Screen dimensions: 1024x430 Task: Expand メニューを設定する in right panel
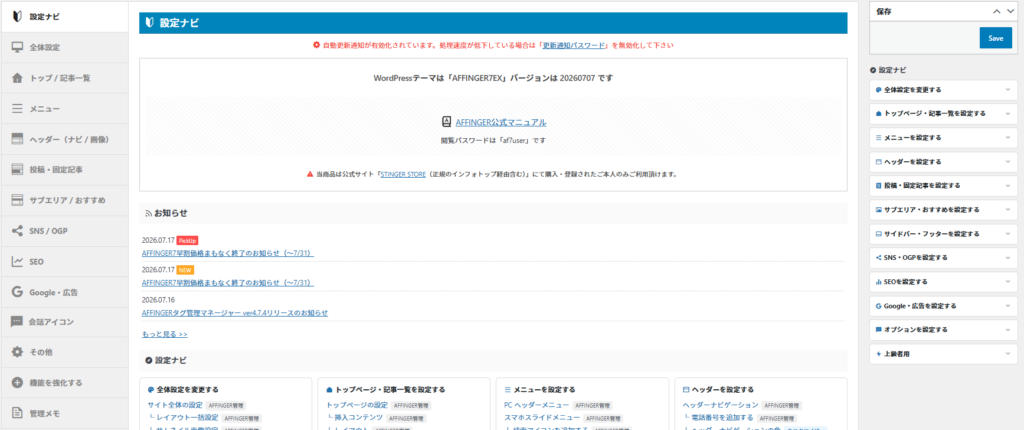click(943, 138)
